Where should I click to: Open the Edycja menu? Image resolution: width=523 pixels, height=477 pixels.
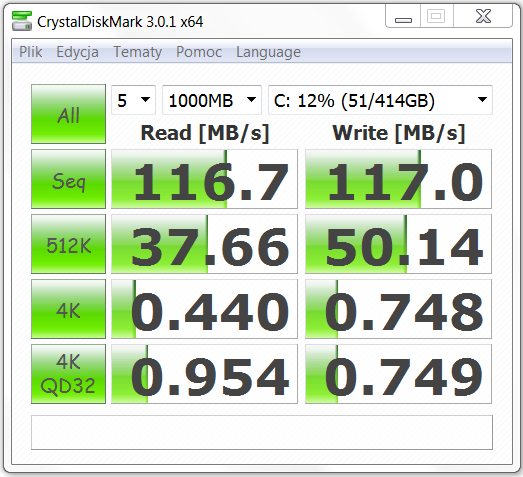click(x=77, y=52)
